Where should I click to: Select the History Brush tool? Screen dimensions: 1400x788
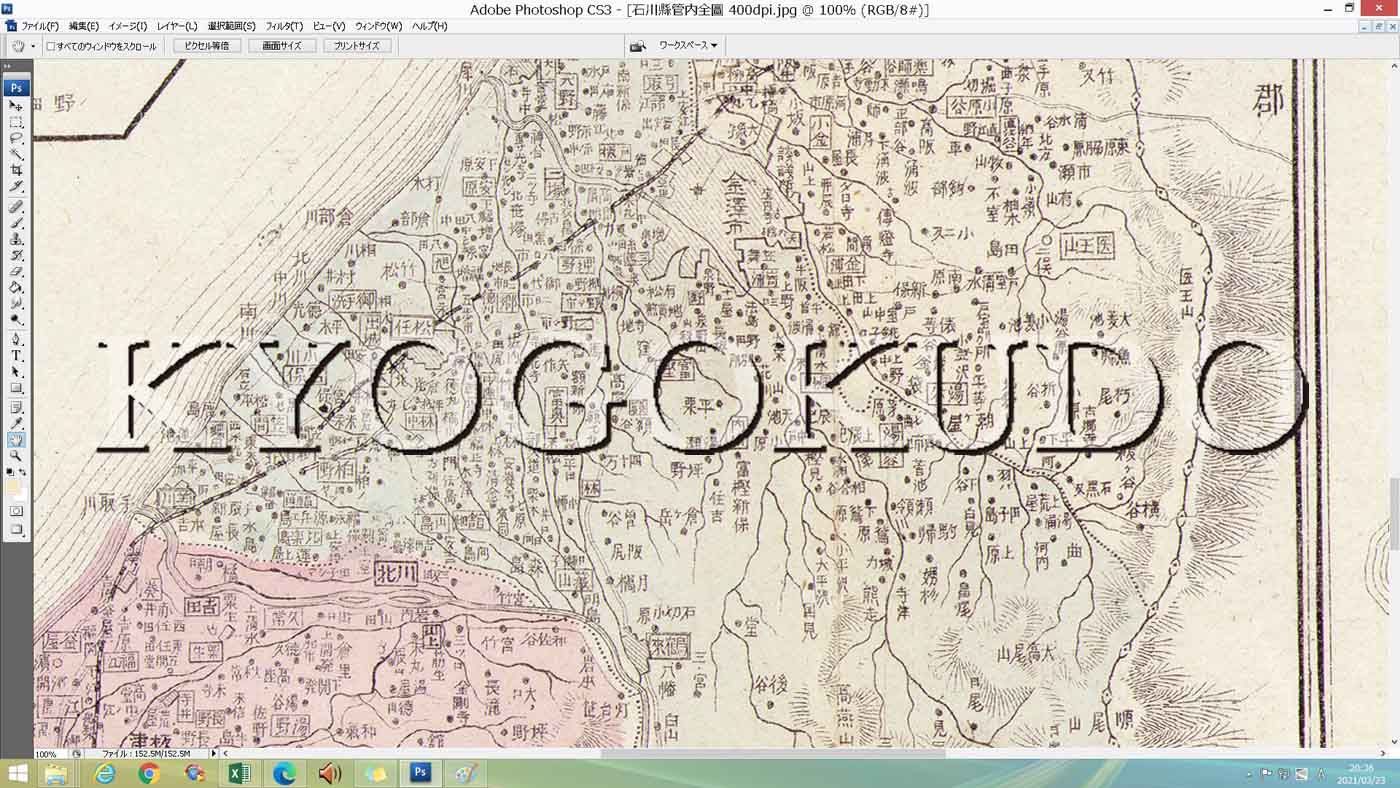[x=16, y=255]
